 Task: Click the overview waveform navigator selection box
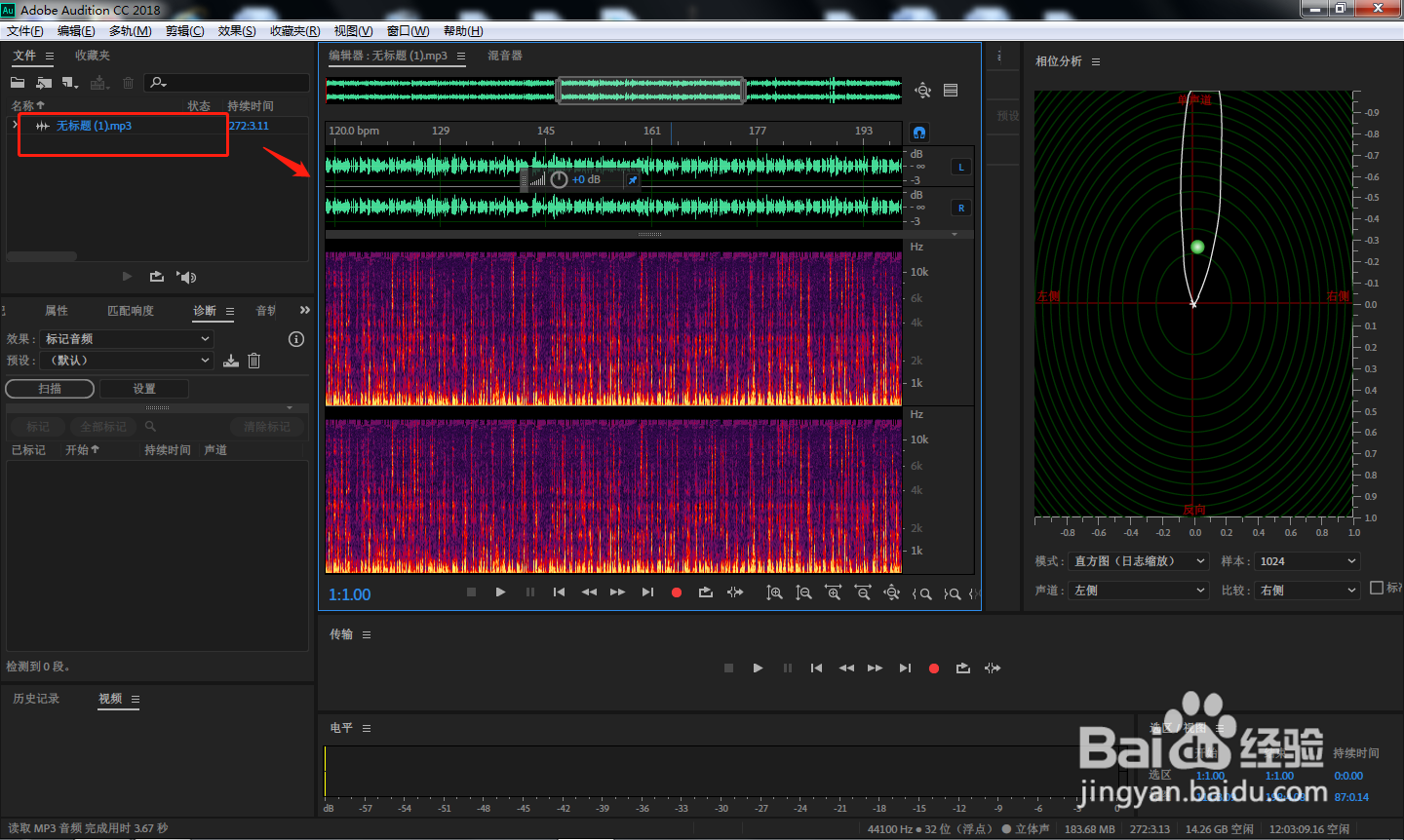click(x=650, y=91)
